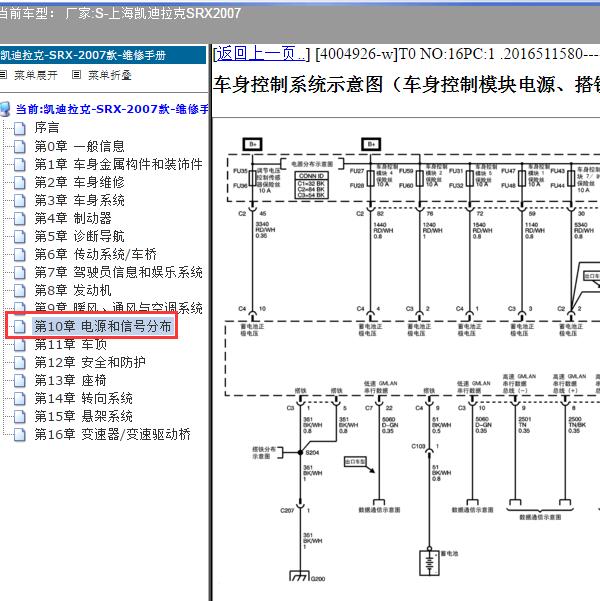Open the 序言 tree item
Image resolution: width=600 pixels, height=601 pixels.
pyautogui.click(x=47, y=128)
